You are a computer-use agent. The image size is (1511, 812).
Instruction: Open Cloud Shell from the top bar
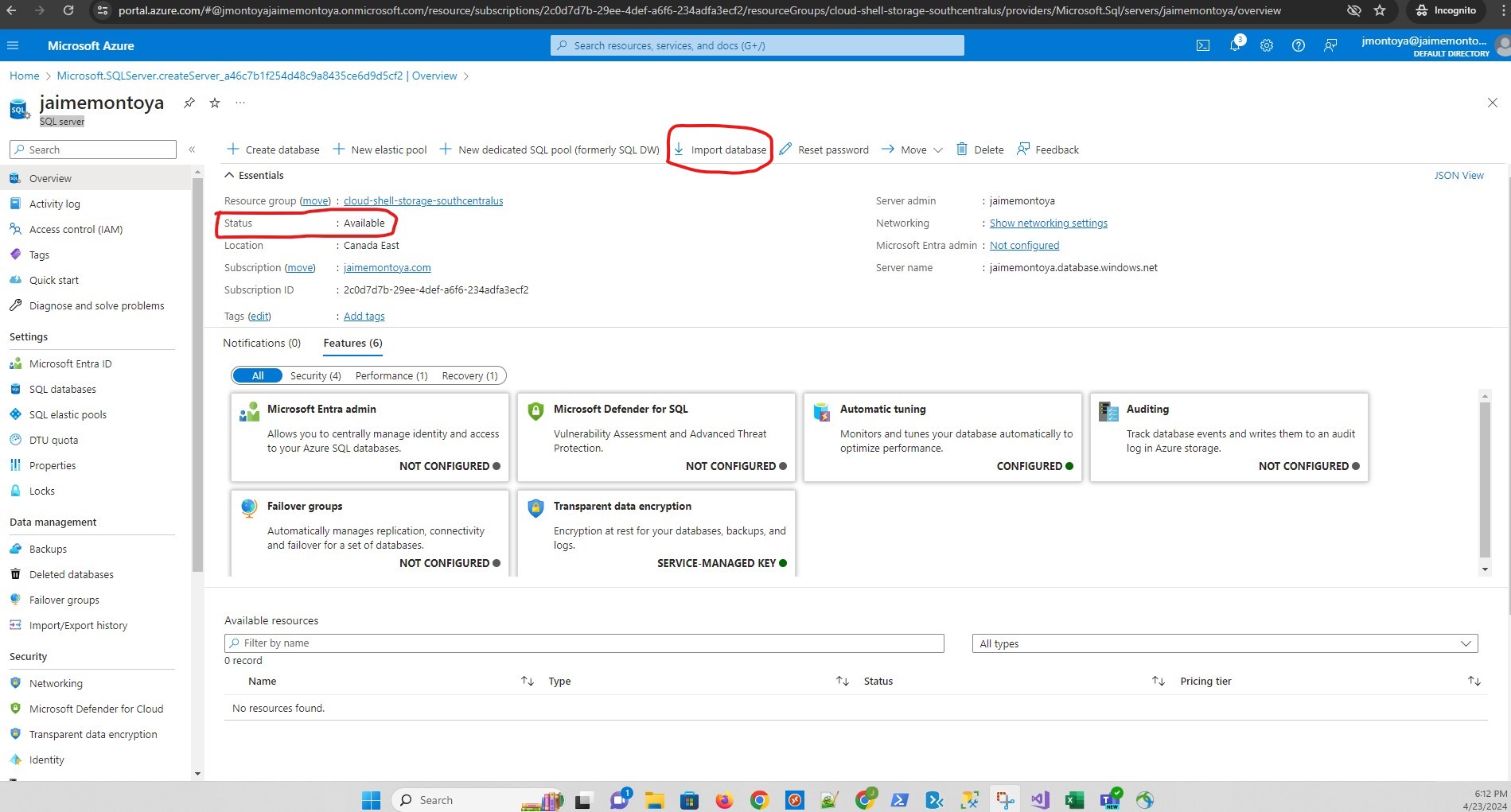tap(1203, 45)
